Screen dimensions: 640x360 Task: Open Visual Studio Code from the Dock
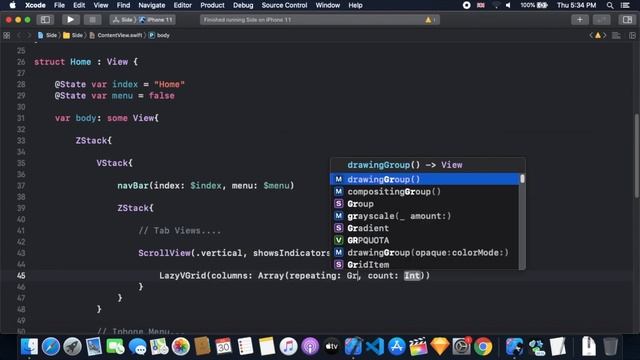point(375,347)
